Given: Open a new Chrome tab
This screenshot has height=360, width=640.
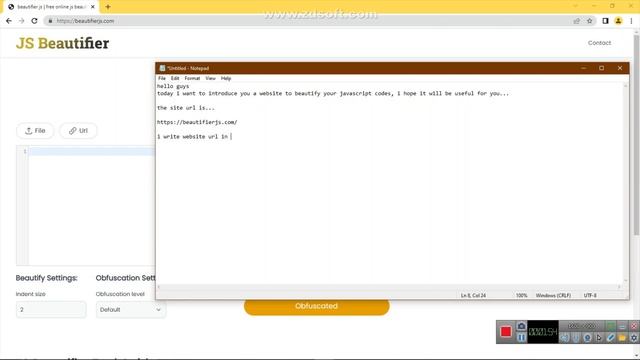Looking at the screenshot, I should click(108, 7).
